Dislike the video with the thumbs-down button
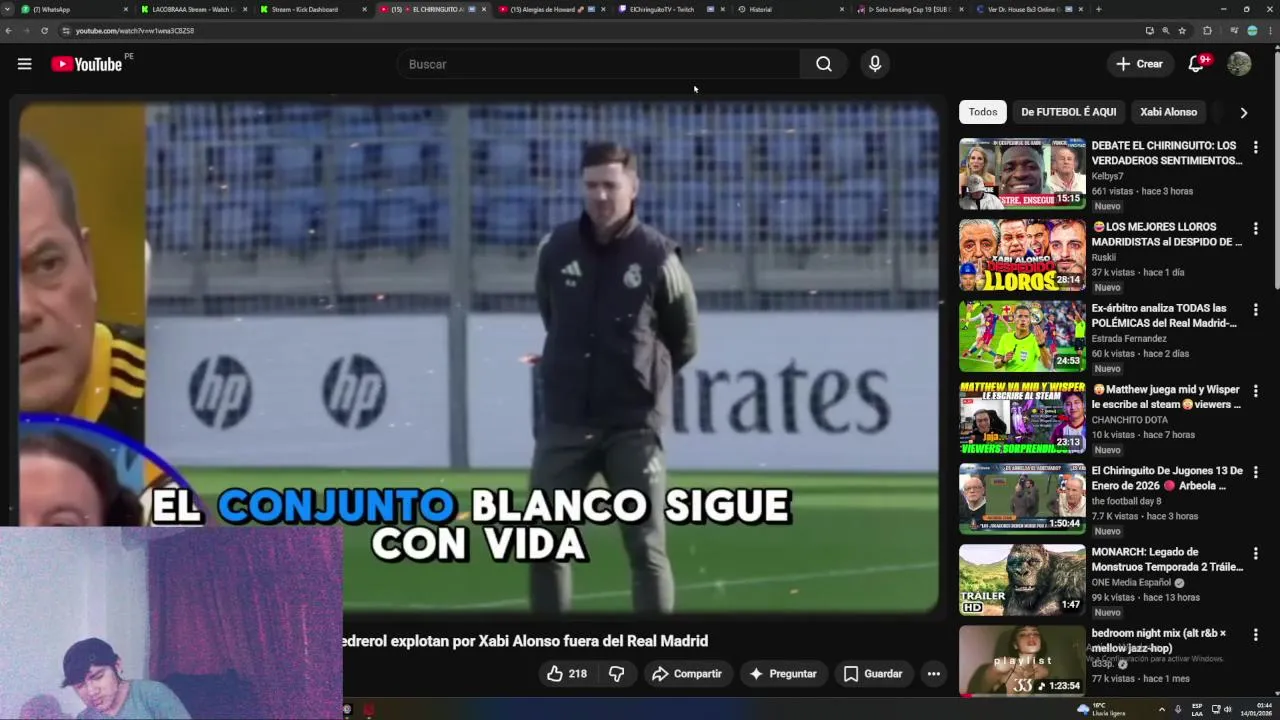This screenshot has width=1280, height=720. pos(617,674)
